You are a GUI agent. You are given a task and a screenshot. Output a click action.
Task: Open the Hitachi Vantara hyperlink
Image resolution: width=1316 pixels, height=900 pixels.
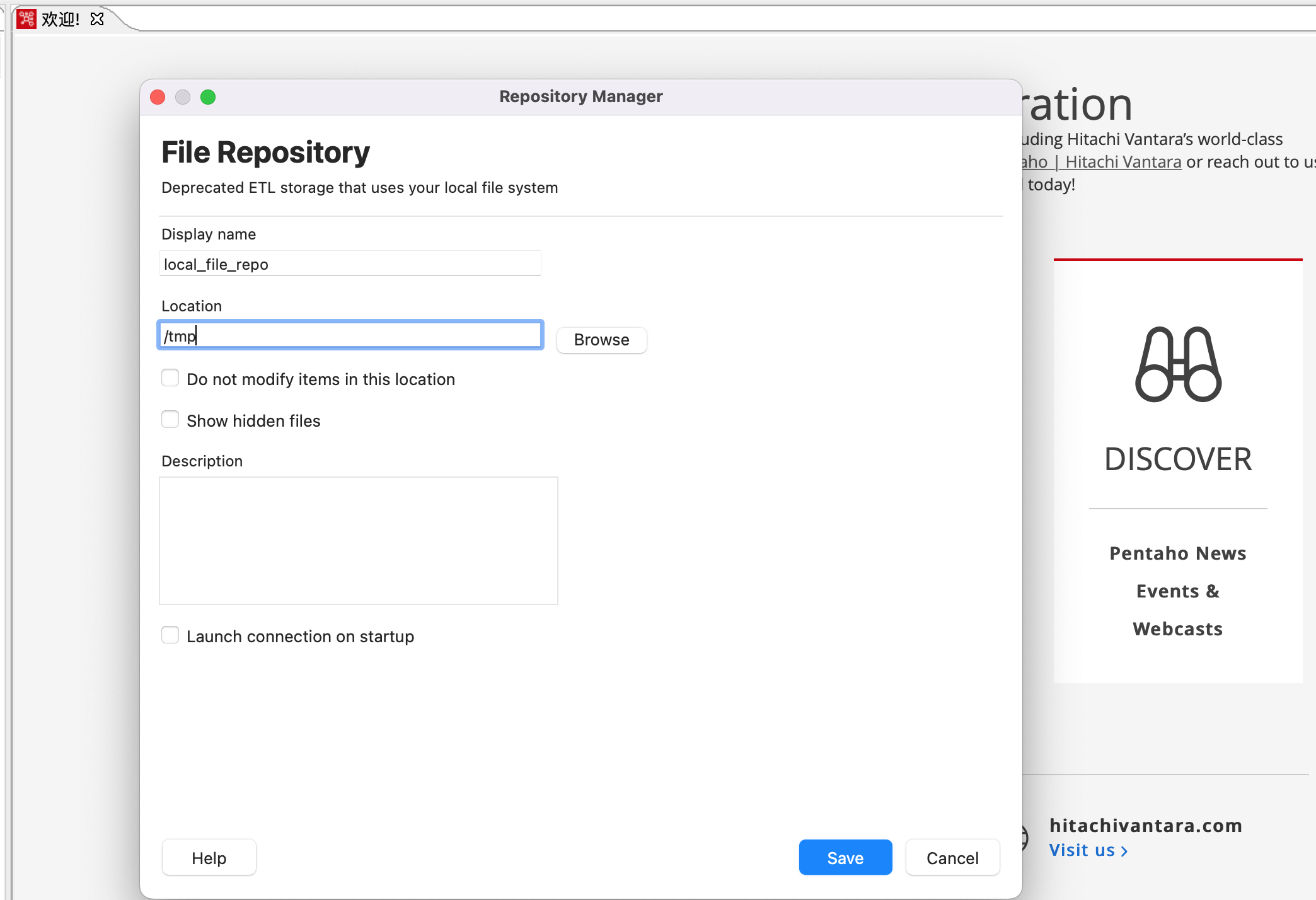(x=1123, y=162)
